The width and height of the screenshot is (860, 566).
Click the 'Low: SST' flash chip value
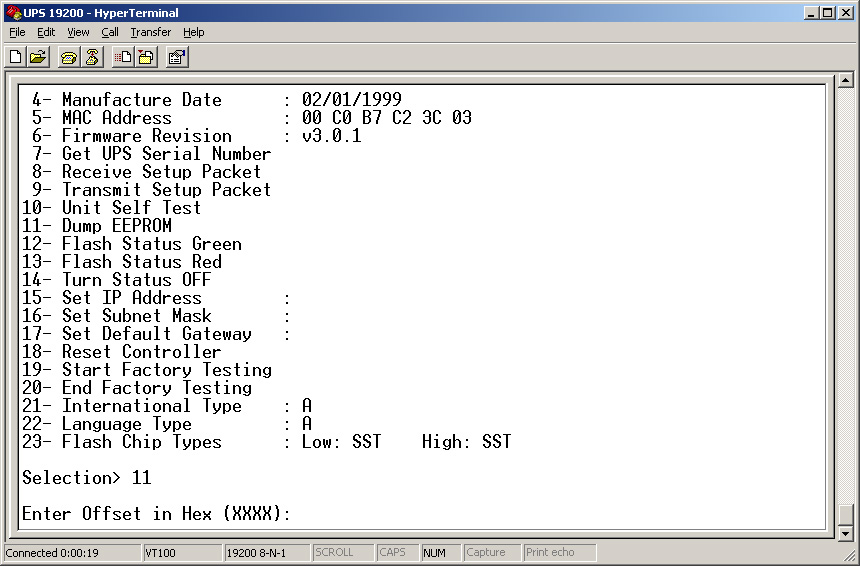[x=341, y=442]
